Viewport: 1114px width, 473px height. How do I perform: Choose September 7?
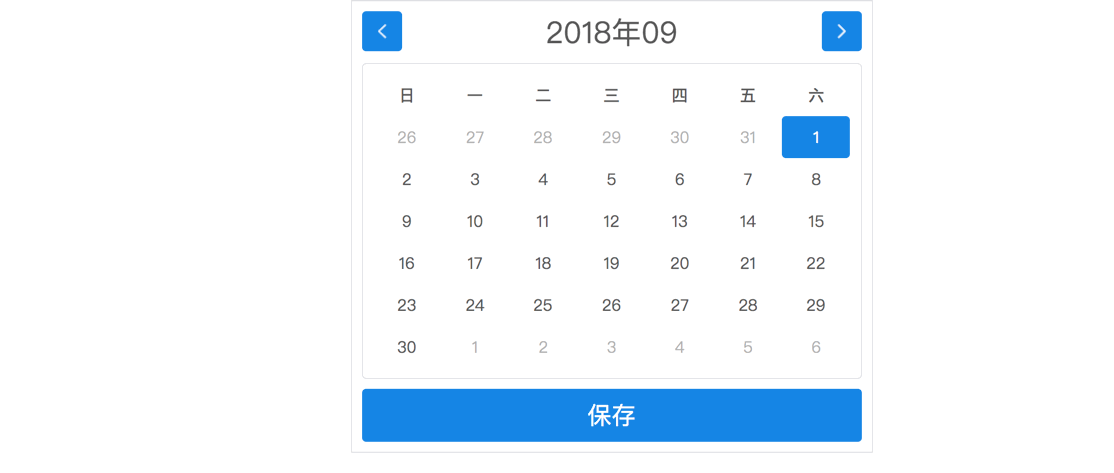tap(747, 180)
